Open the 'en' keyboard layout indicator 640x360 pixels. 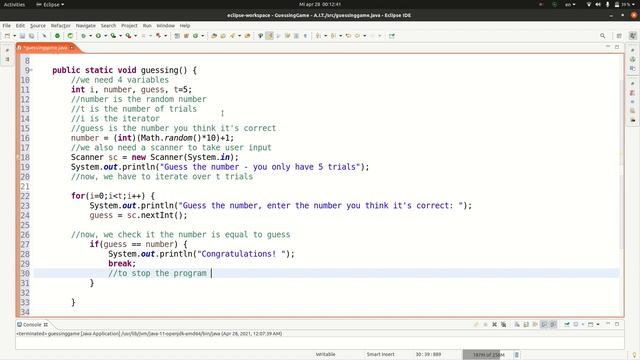(x=570, y=4)
